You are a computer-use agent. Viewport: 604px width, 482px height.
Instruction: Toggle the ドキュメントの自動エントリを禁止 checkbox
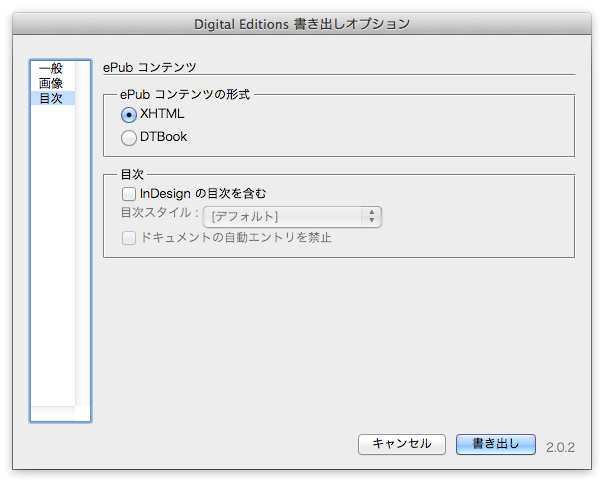129,238
